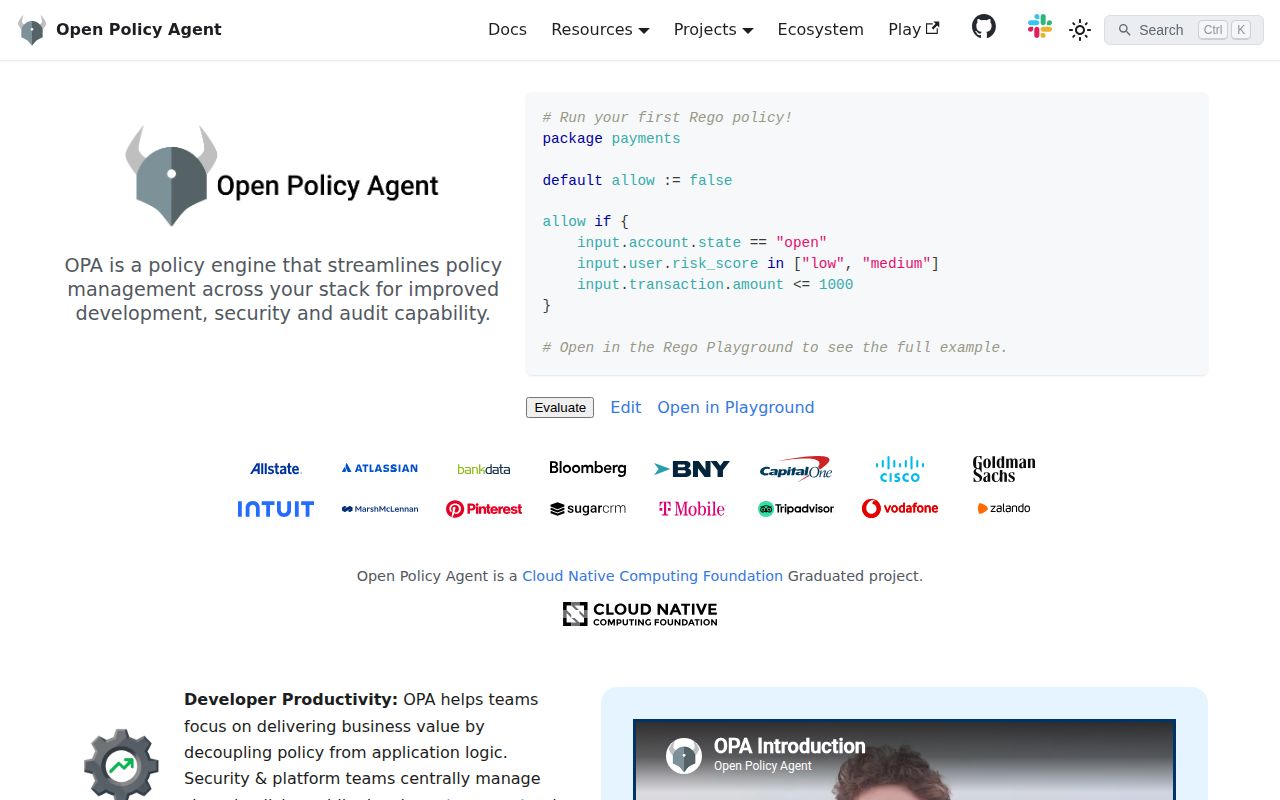Open the Ecosystem navigation item

coord(820,30)
